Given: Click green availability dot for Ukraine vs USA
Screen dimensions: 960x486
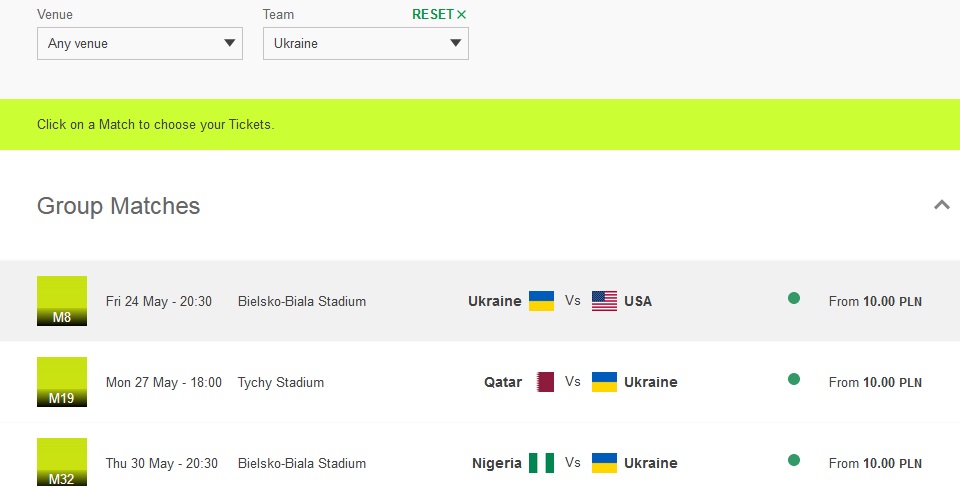Looking at the screenshot, I should point(793,298).
